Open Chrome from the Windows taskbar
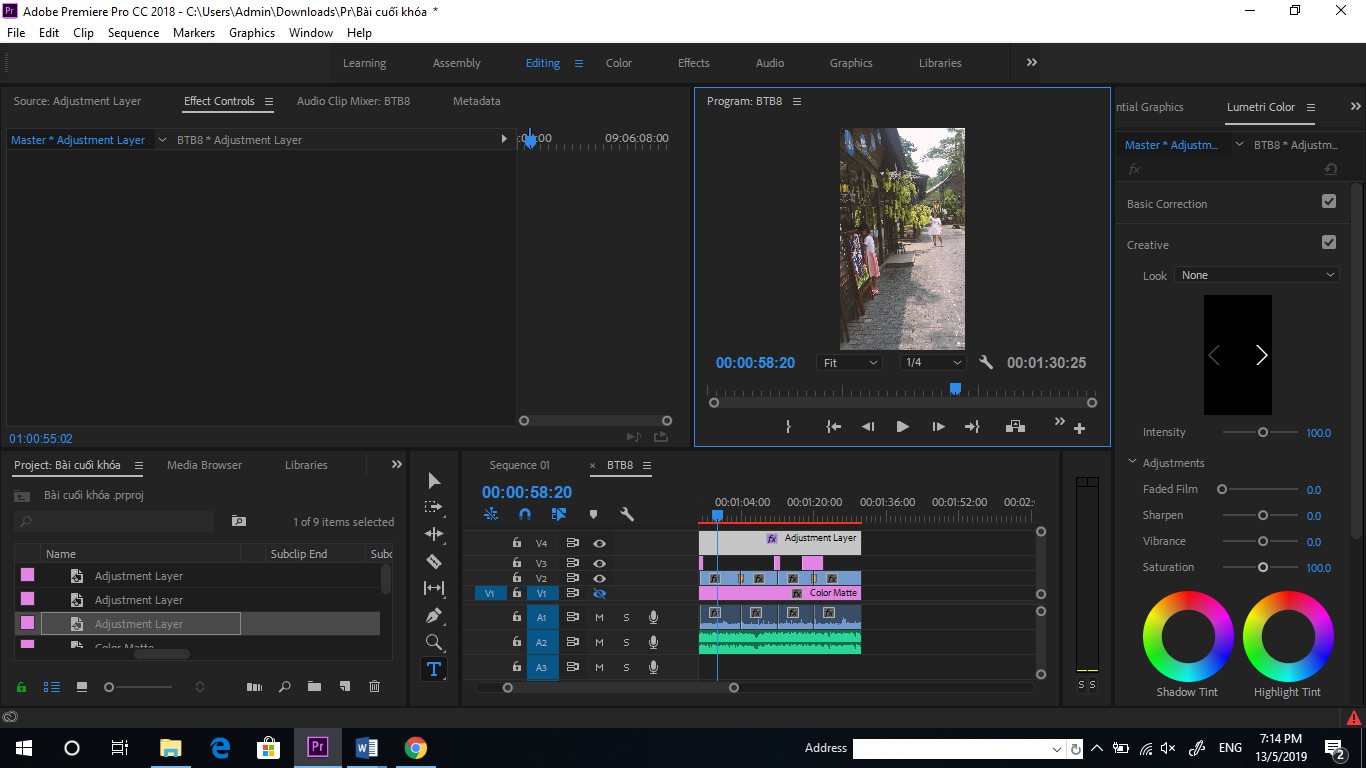The height and width of the screenshot is (768, 1366). [x=416, y=748]
